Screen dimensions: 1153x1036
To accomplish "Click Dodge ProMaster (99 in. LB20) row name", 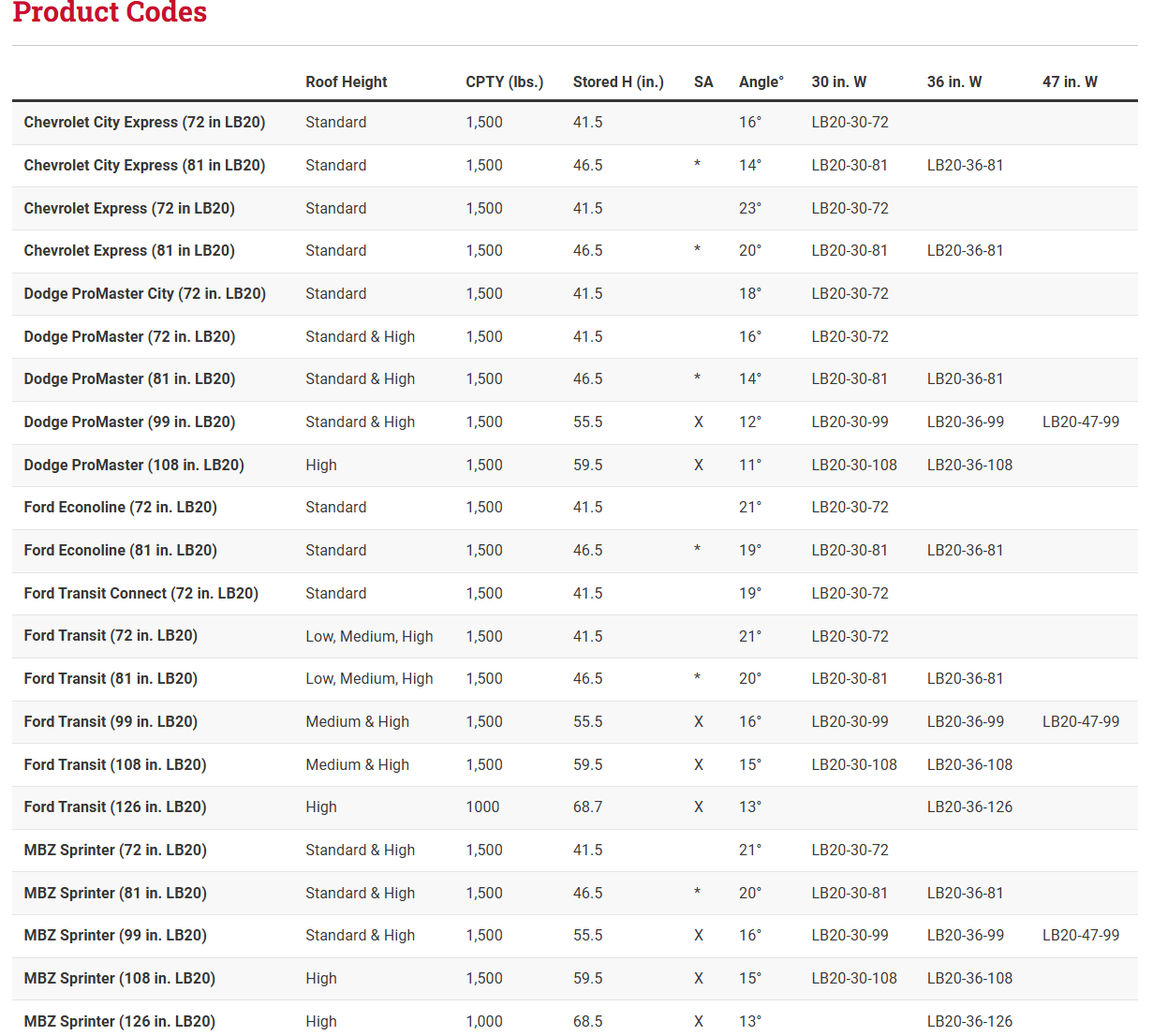I will click(x=129, y=422).
